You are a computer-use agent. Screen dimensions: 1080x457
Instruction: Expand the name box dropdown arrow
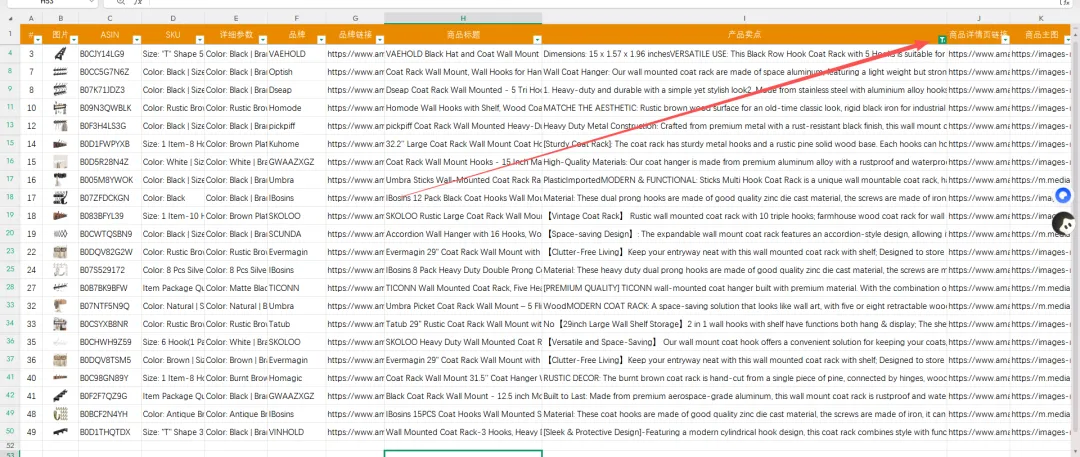(92, 2)
